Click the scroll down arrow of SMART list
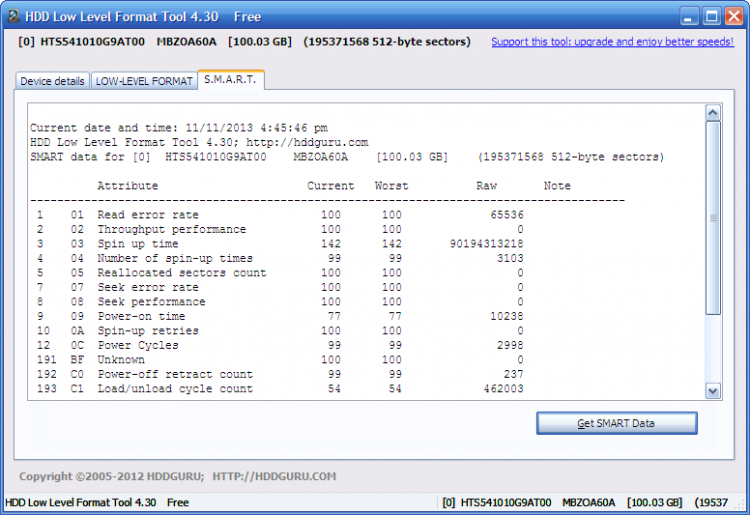Viewport: 750px width, 515px height. pyautogui.click(x=713, y=391)
